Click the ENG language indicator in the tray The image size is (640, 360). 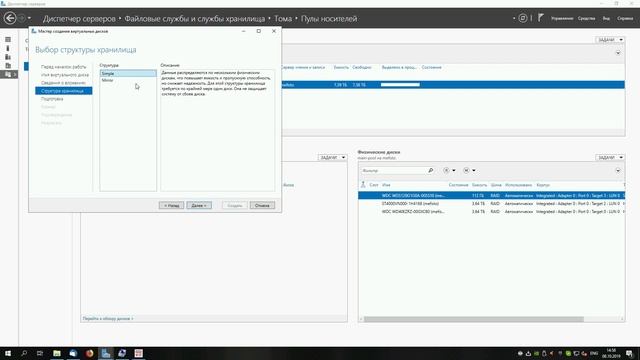[594, 353]
